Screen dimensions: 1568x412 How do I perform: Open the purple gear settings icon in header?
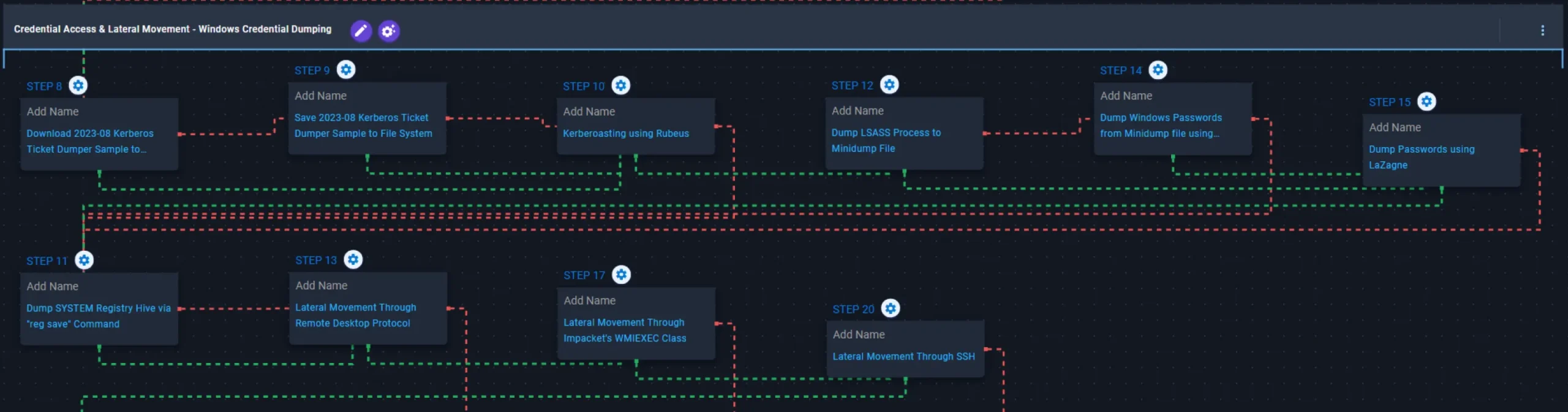pyautogui.click(x=388, y=31)
